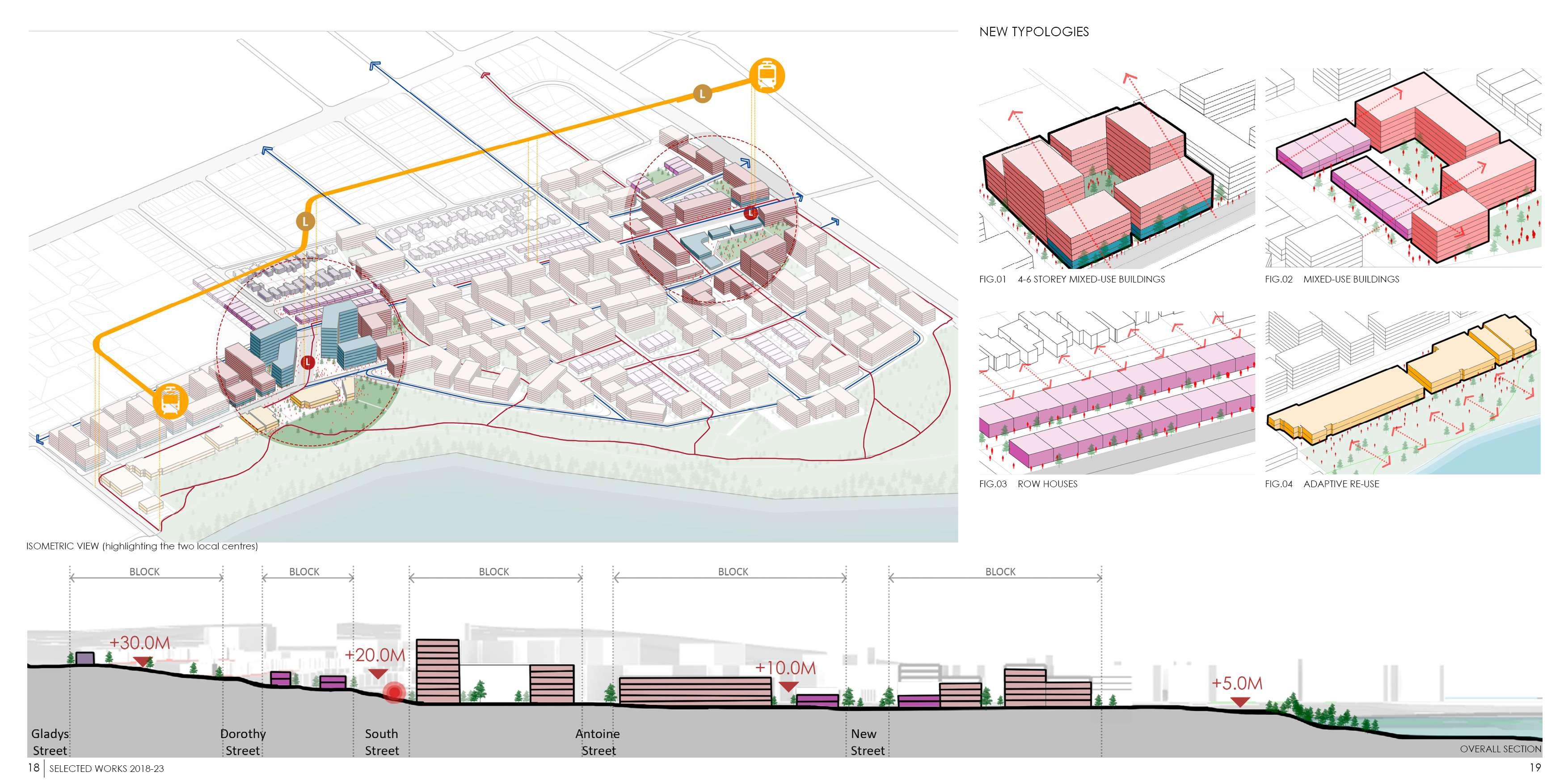Viewport: 1568px width, 784px height.
Task: Open the FIG.03 row houses image
Action: 1117,392
